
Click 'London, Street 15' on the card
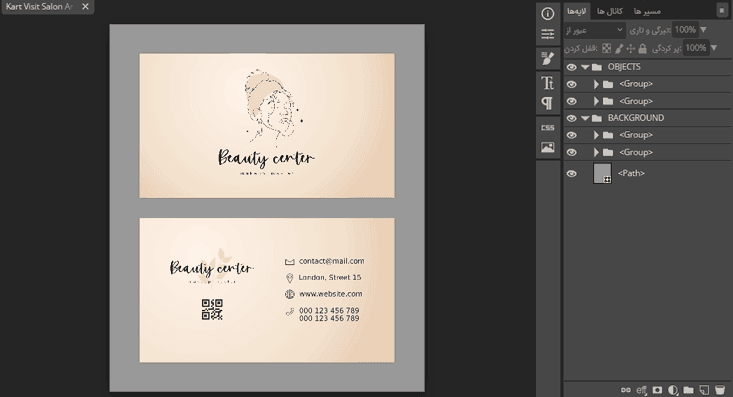click(x=330, y=277)
